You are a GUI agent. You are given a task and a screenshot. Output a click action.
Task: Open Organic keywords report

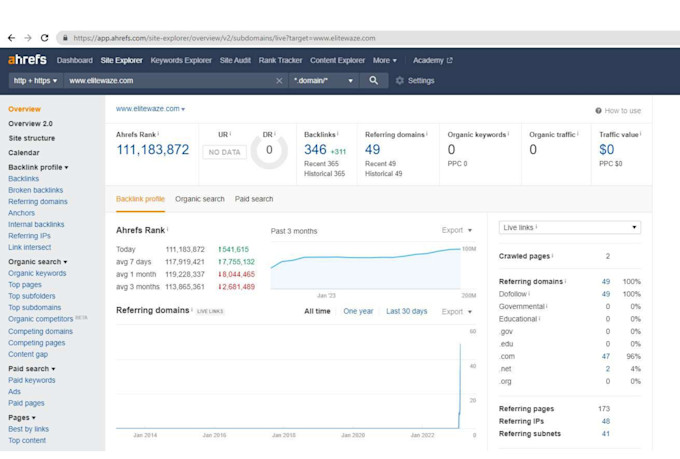tap(37, 273)
